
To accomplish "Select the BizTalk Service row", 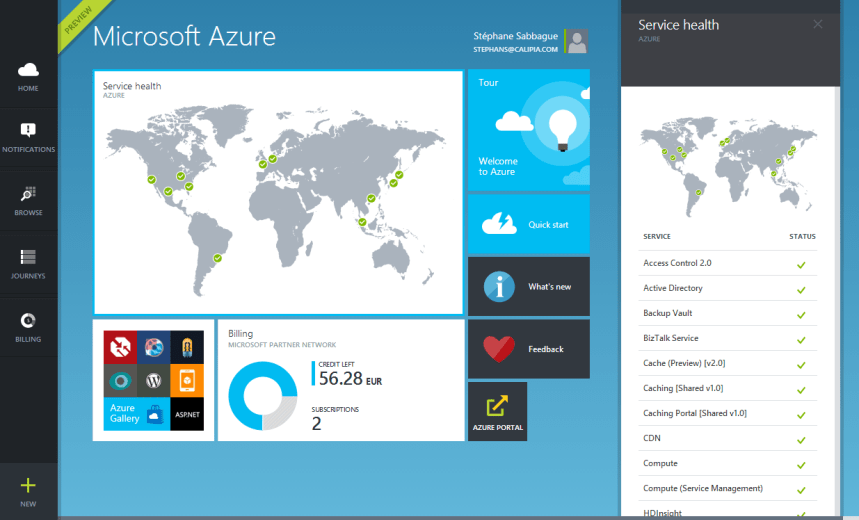I will click(728, 338).
